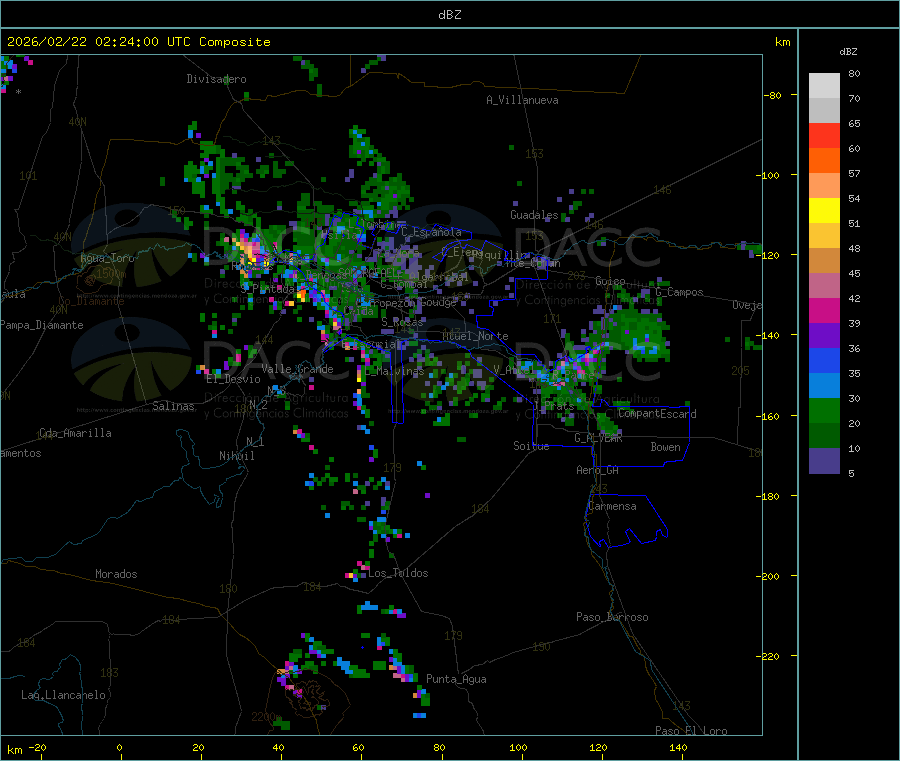Click the 'Goudge' map label
Image resolution: width=900 pixels, height=761 pixels.
point(438,302)
